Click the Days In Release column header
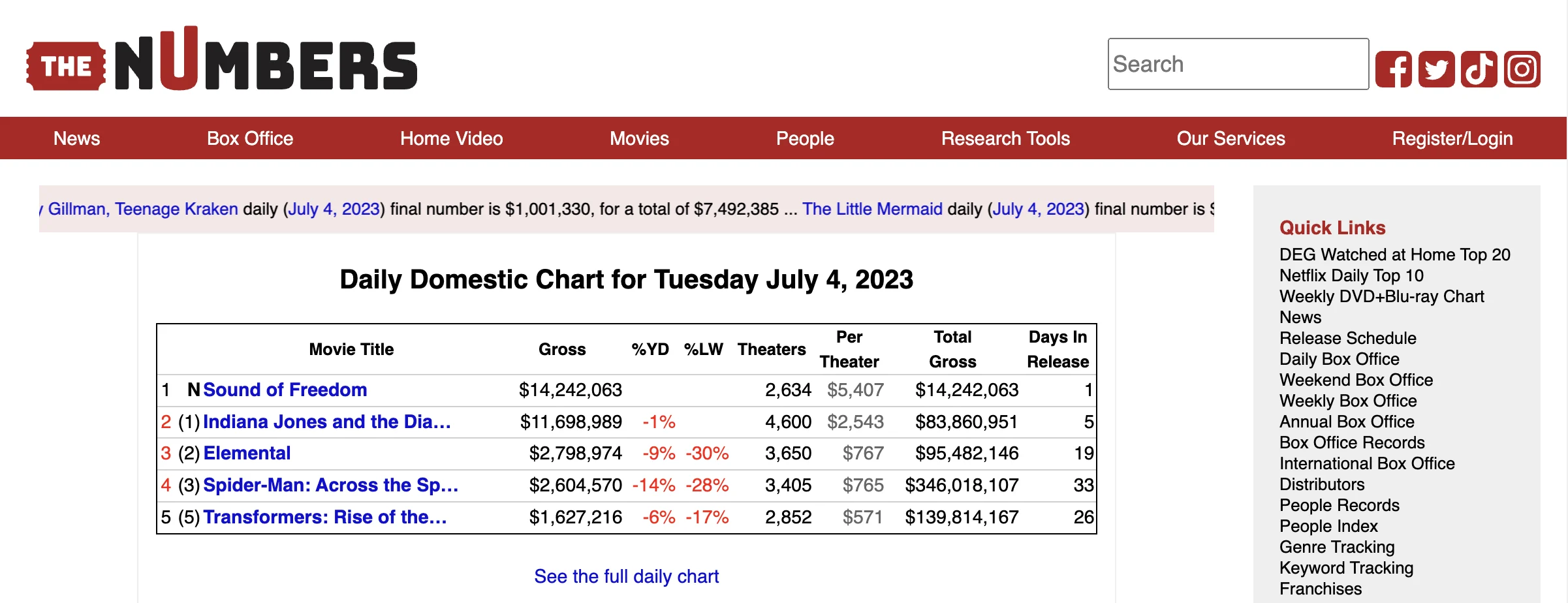 click(1058, 349)
